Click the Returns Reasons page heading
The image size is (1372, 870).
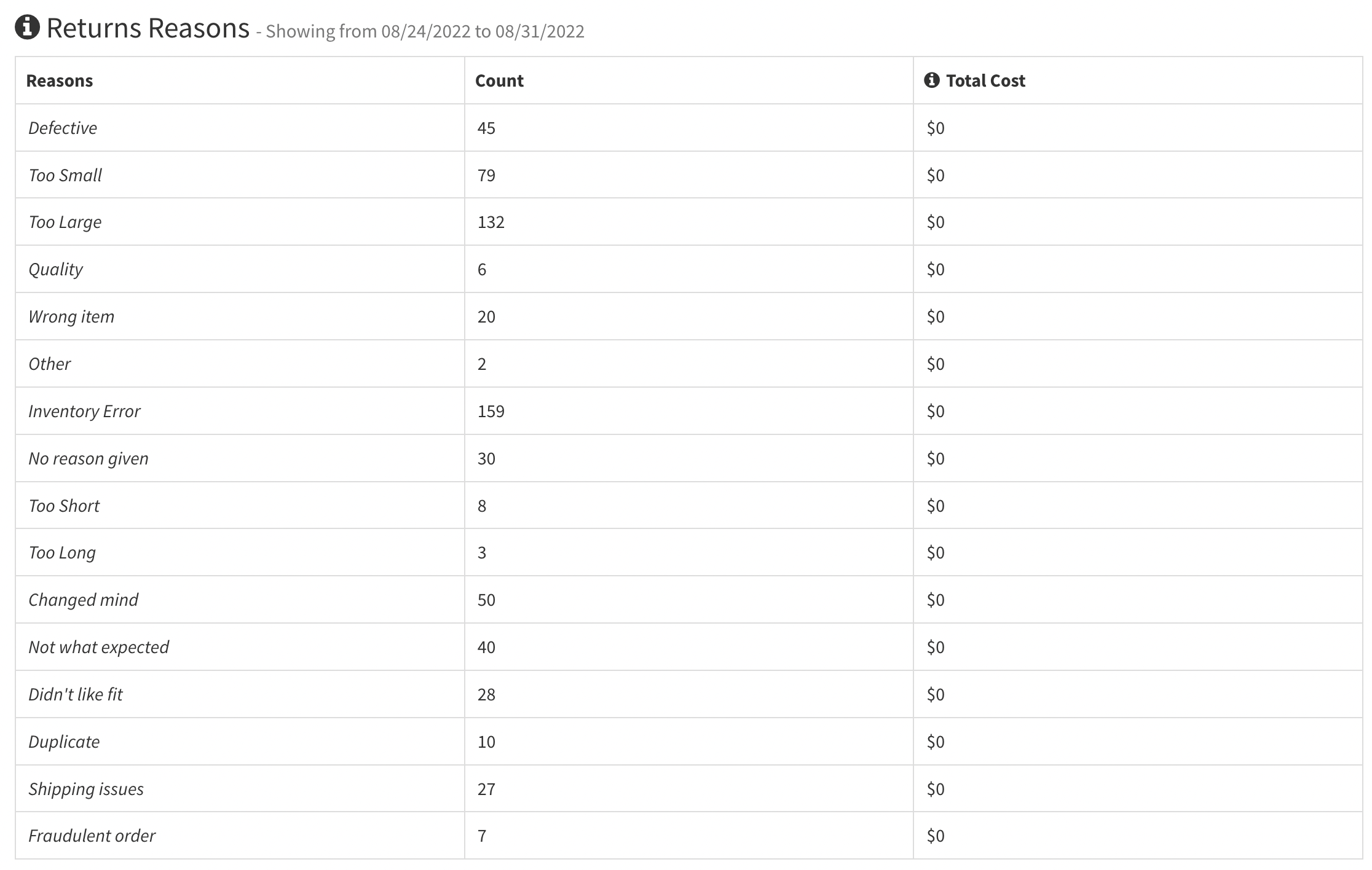coord(148,28)
